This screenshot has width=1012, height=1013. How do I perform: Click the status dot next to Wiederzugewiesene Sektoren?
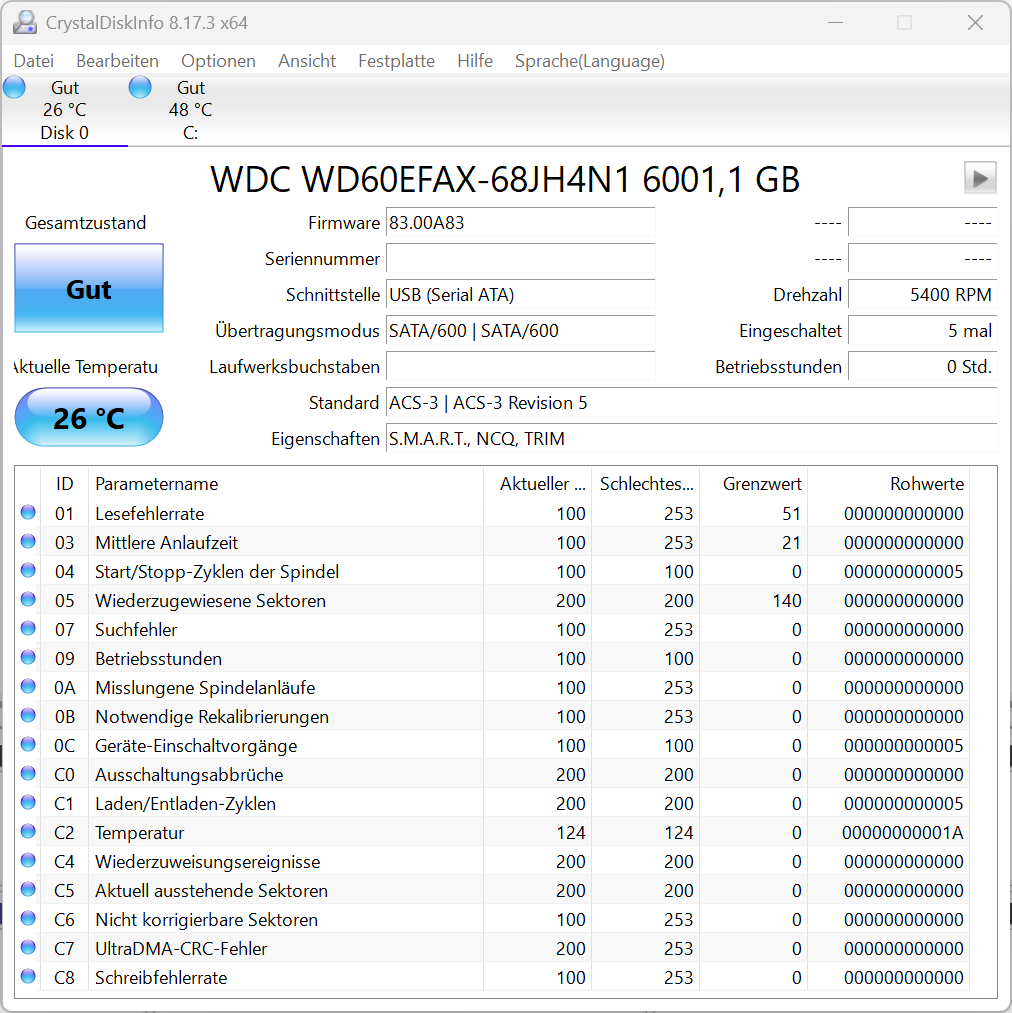[29, 601]
